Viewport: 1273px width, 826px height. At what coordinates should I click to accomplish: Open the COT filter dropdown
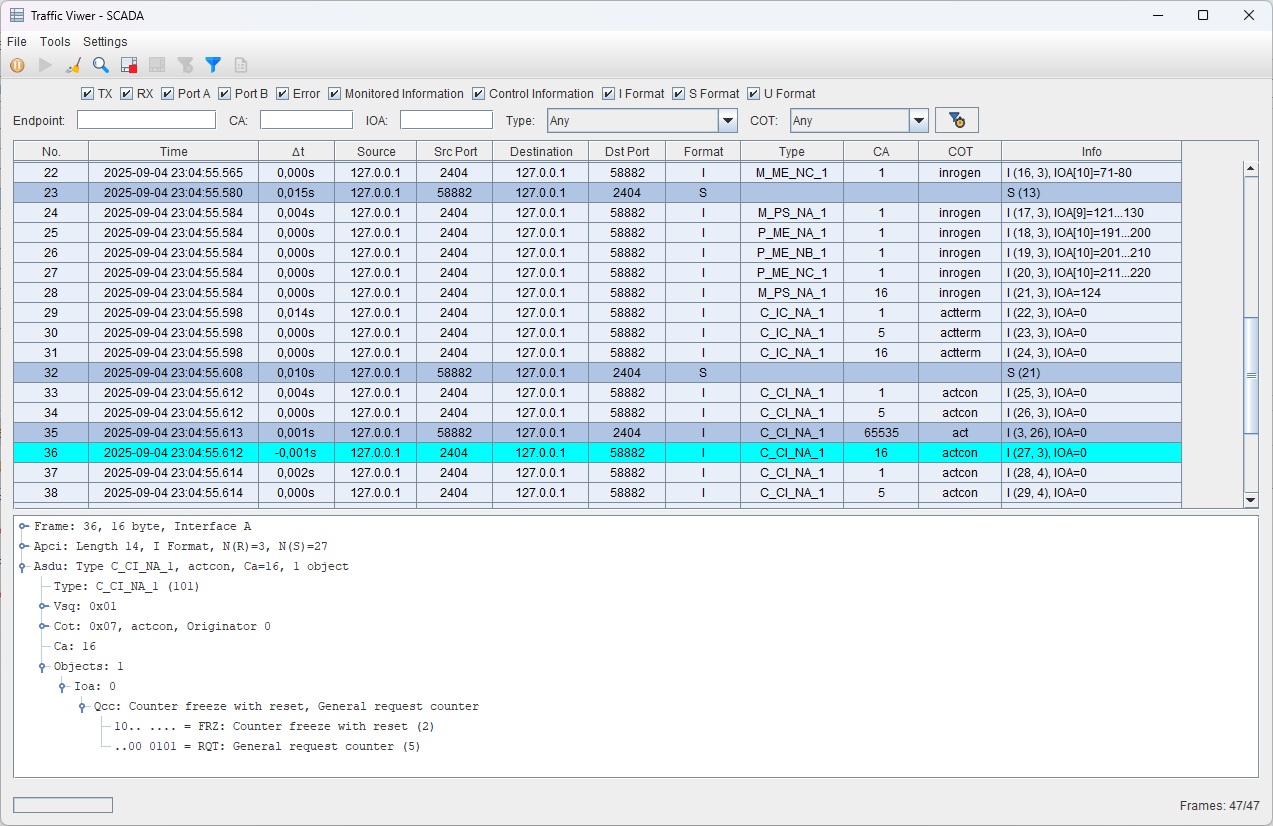(x=918, y=121)
